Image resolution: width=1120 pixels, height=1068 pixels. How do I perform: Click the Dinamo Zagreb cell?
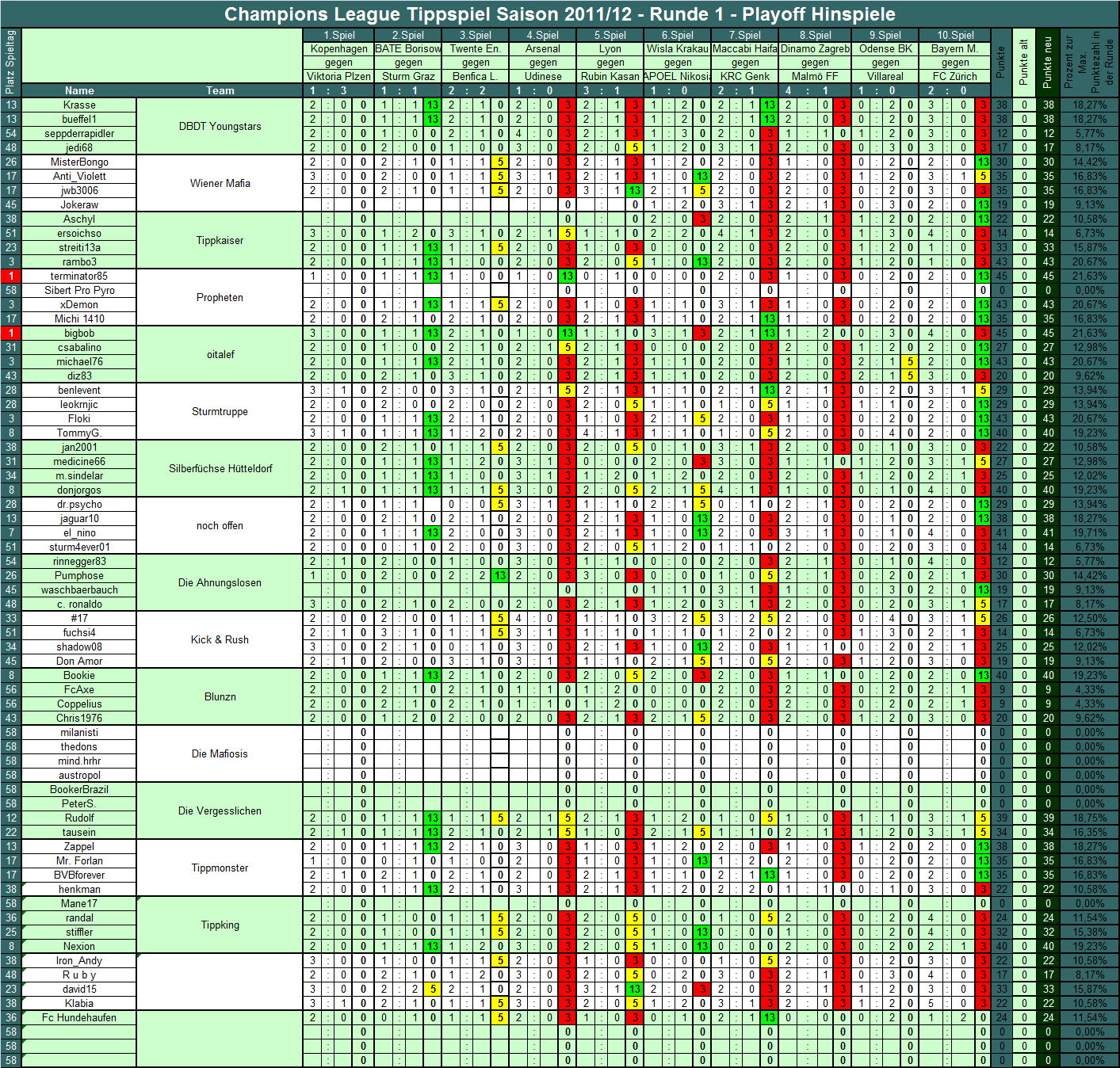(x=815, y=48)
